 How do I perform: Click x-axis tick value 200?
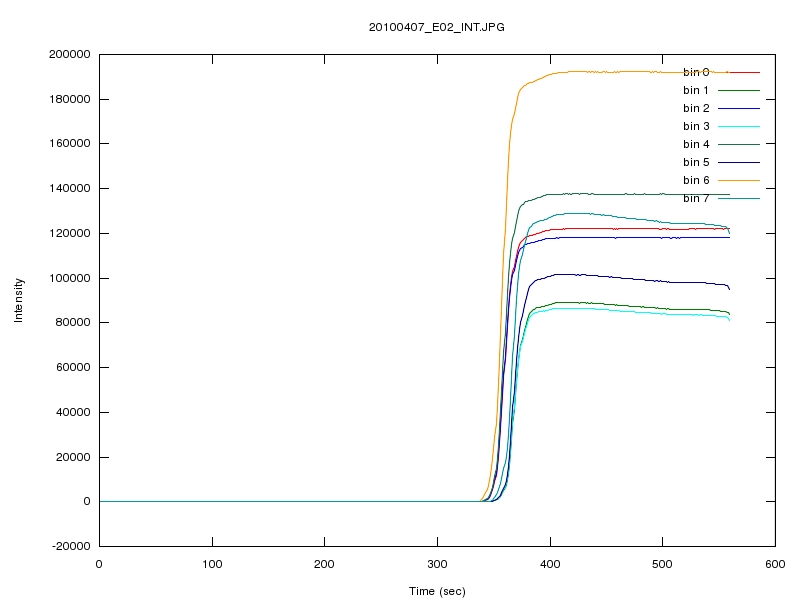click(324, 564)
